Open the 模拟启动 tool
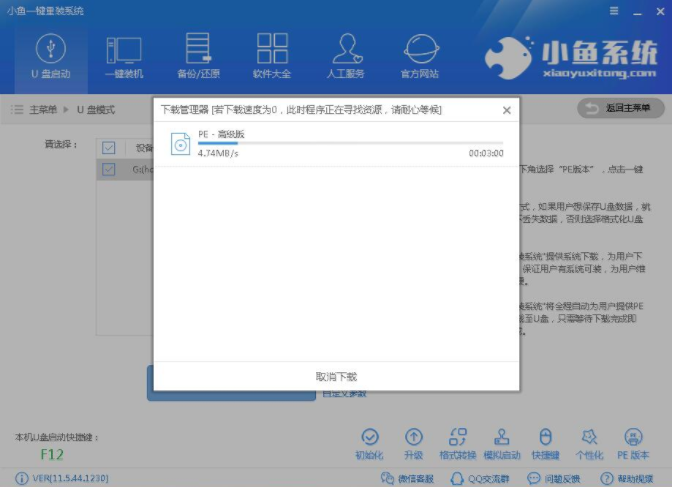The width and height of the screenshot is (674, 487). (x=502, y=437)
